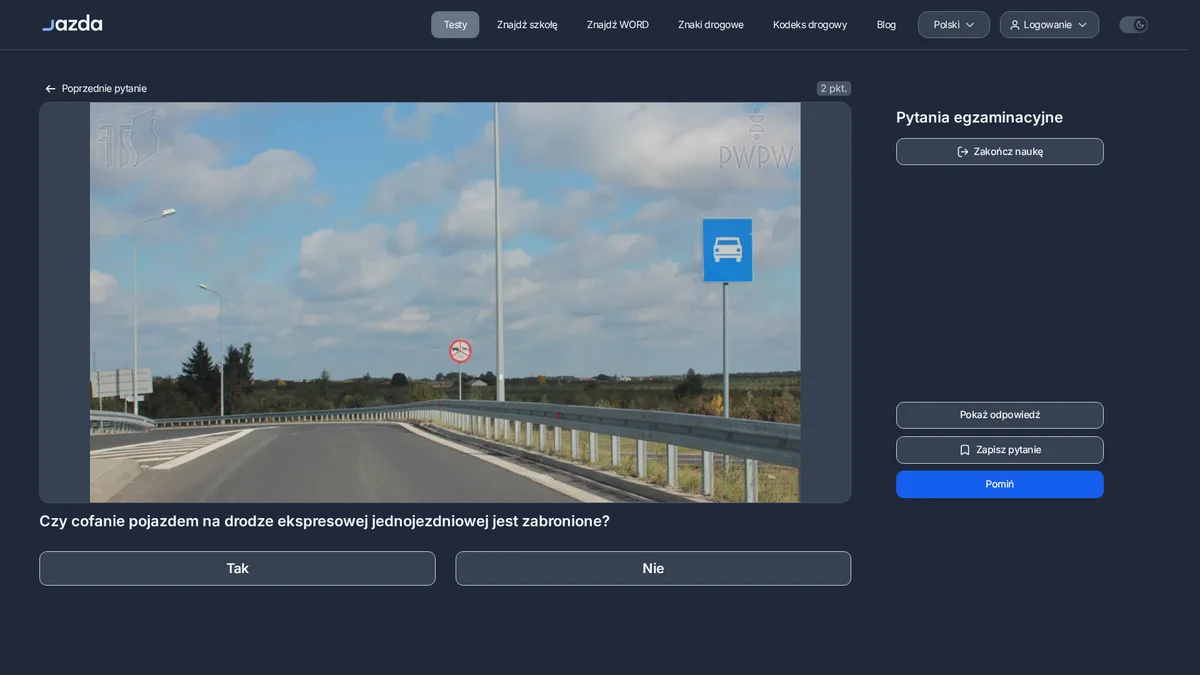1200x675 pixels.
Task: Click the back arrow beside Poprzednie pytanie
Action: click(x=50, y=89)
